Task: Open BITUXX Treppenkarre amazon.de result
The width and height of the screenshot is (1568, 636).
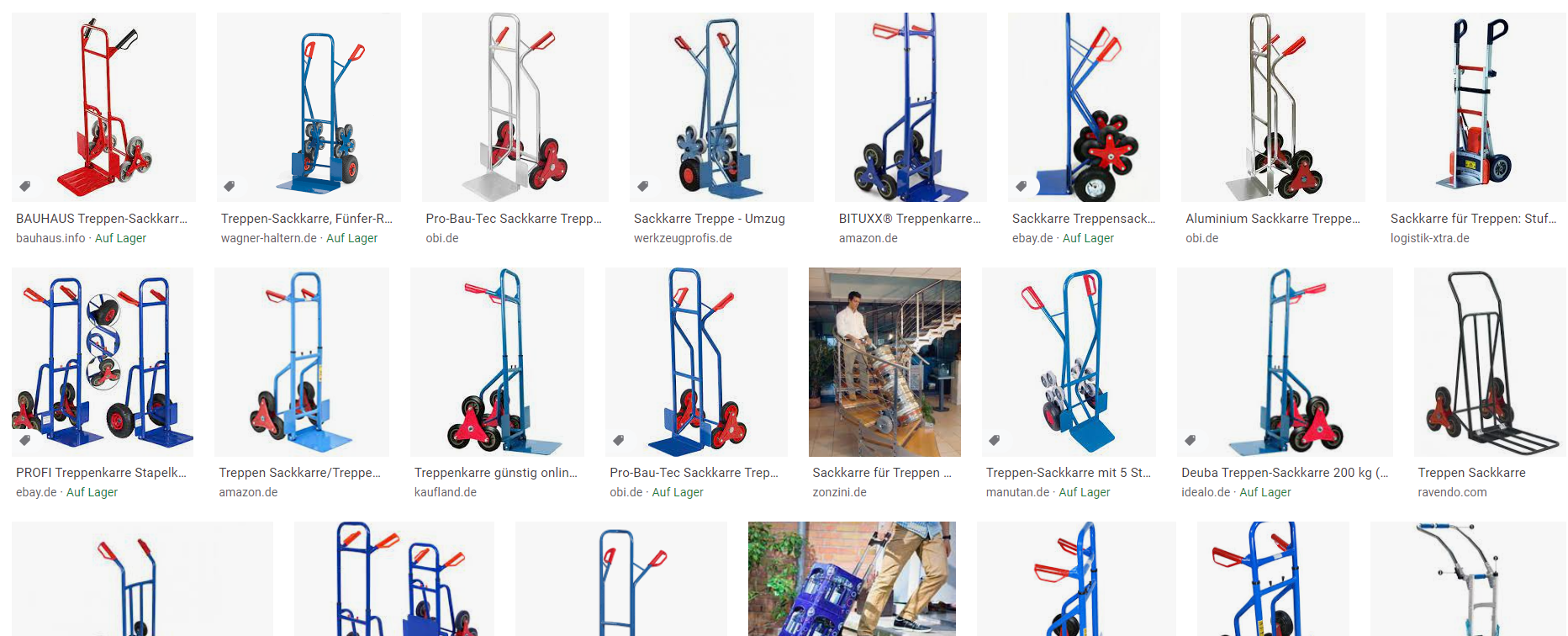Action: click(910, 219)
